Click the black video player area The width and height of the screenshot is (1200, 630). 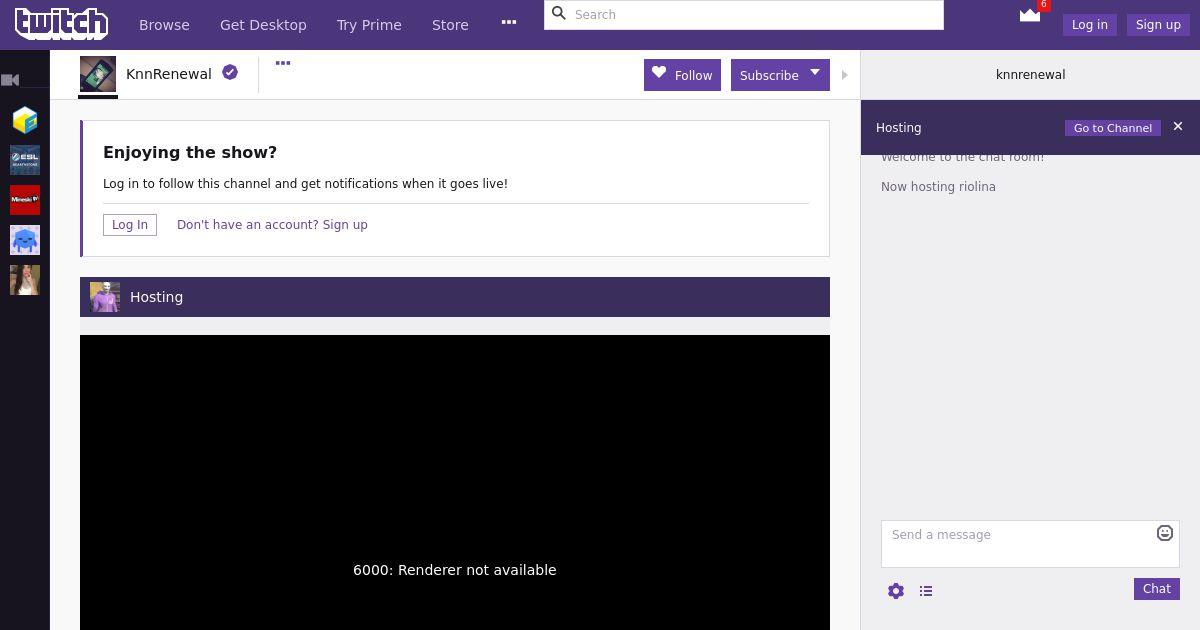[x=455, y=482]
